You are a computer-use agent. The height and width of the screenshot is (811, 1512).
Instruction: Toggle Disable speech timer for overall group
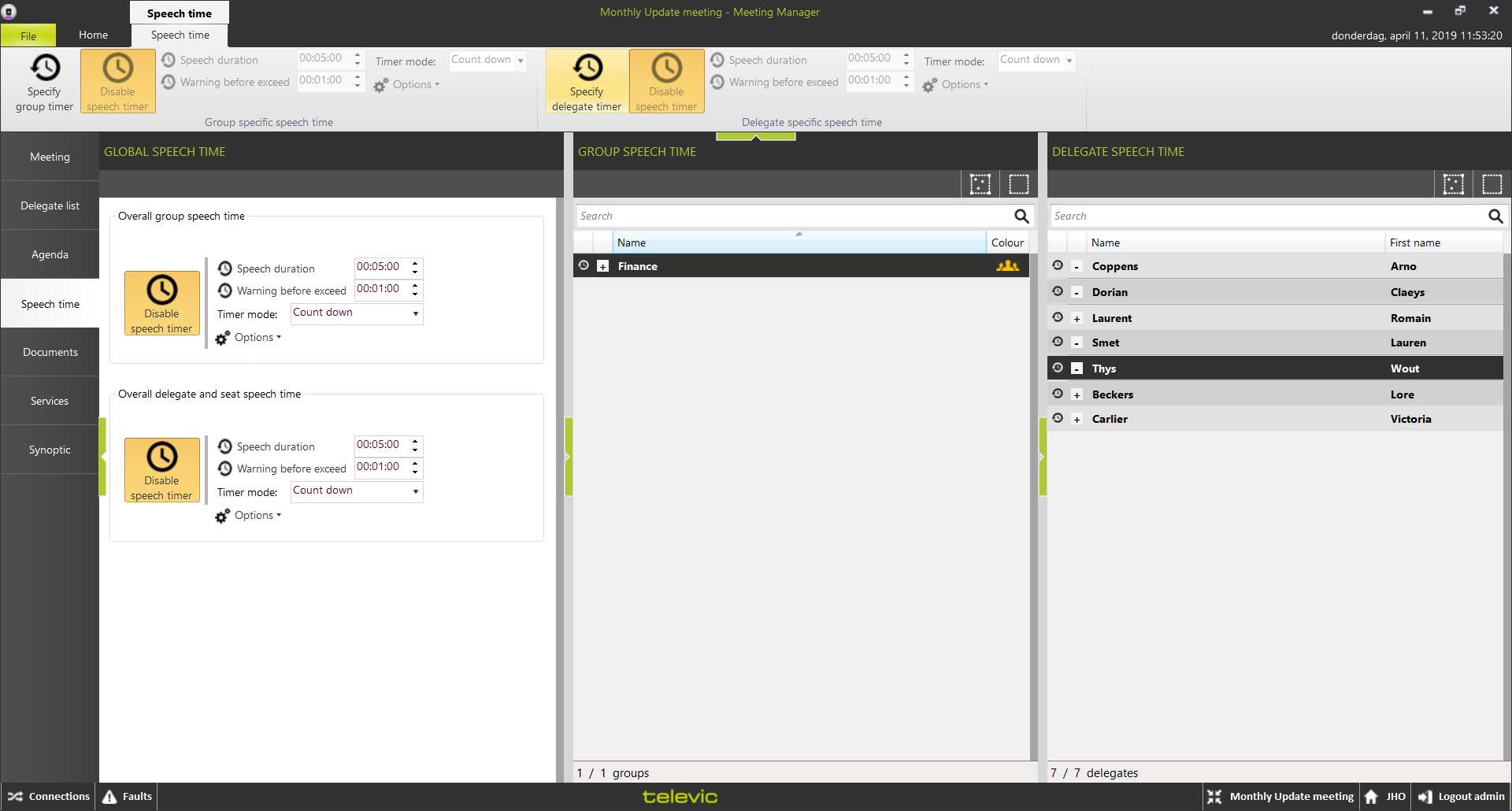(161, 303)
